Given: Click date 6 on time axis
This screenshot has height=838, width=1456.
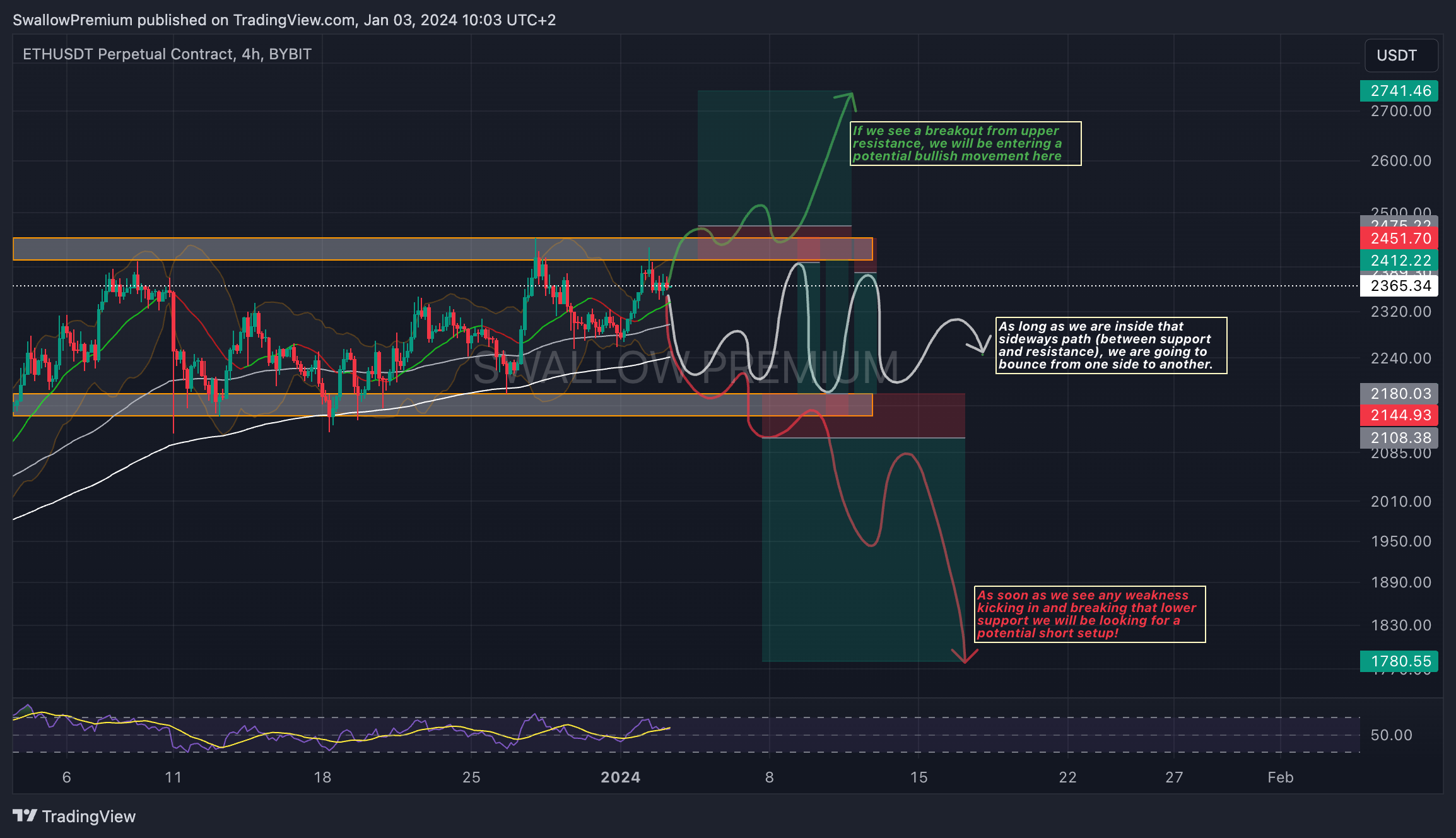Looking at the screenshot, I should [x=67, y=777].
